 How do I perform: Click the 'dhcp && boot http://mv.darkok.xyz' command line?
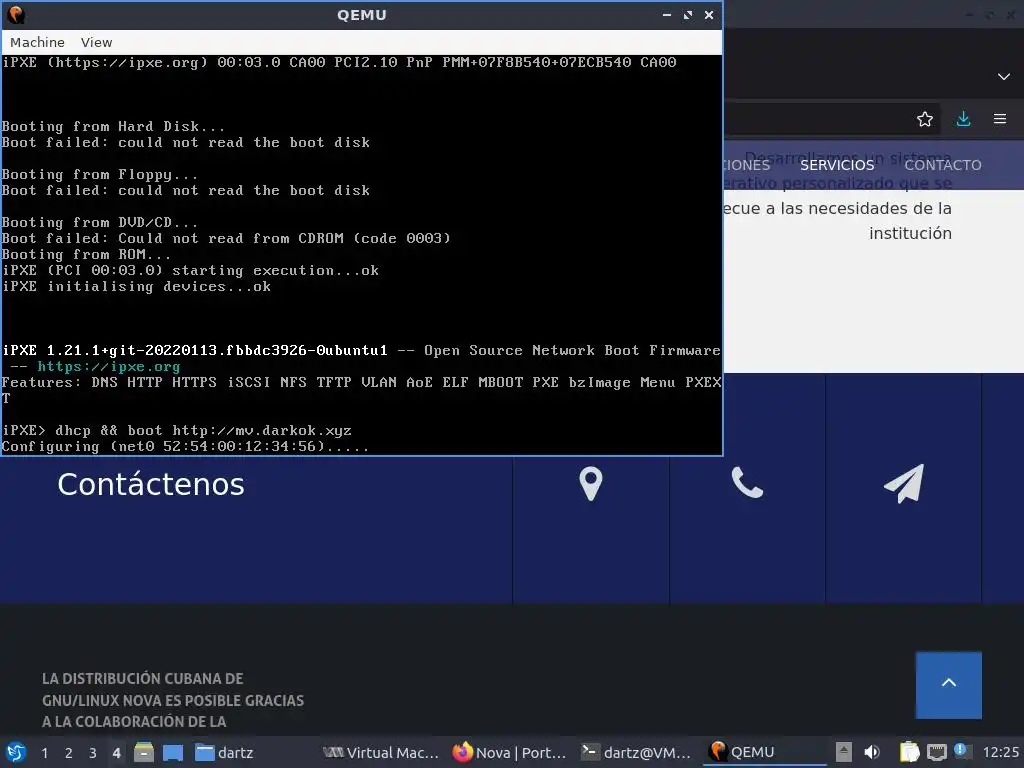(x=203, y=431)
